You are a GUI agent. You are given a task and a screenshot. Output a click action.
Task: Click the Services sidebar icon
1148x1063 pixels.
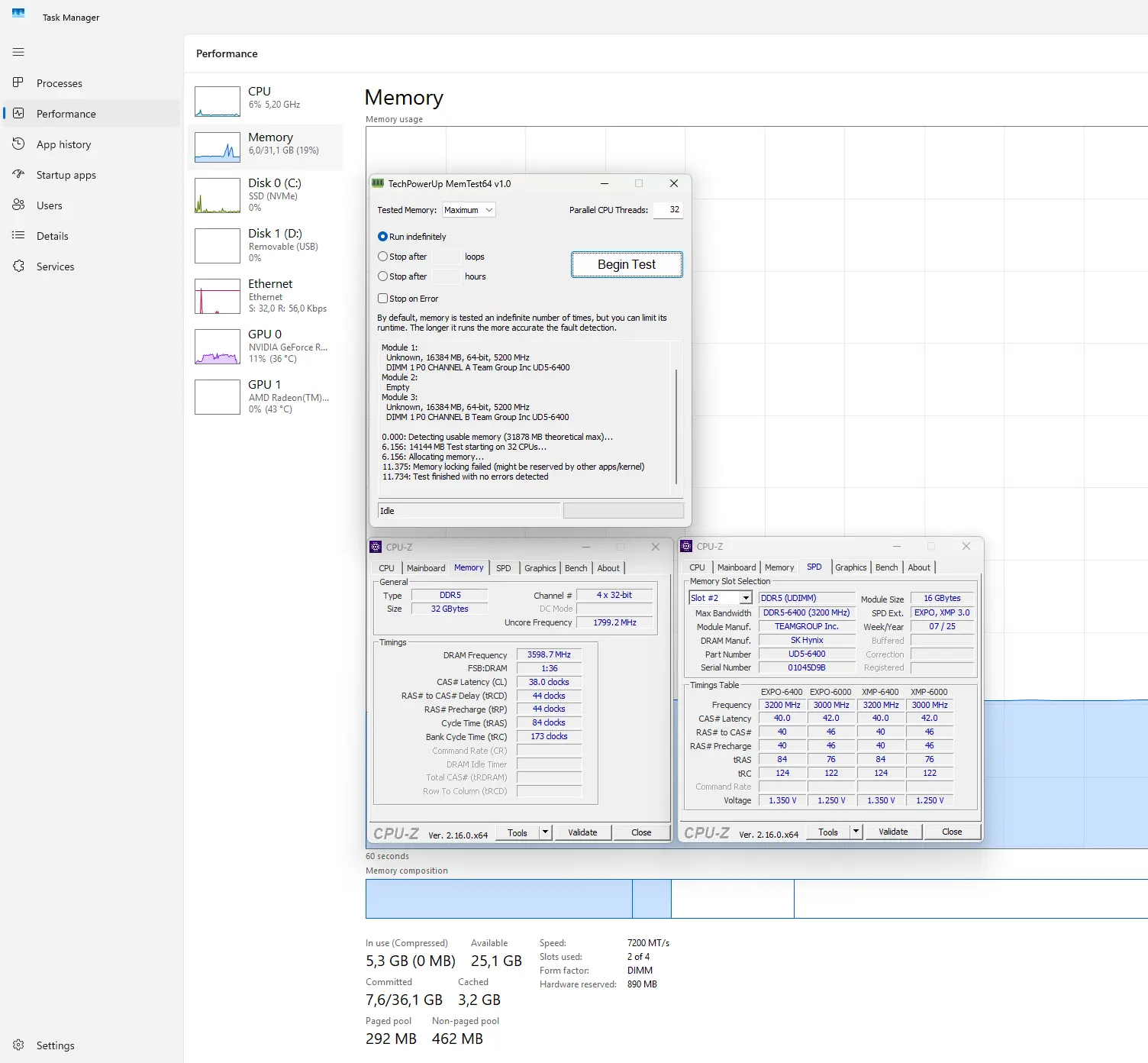tap(18, 266)
